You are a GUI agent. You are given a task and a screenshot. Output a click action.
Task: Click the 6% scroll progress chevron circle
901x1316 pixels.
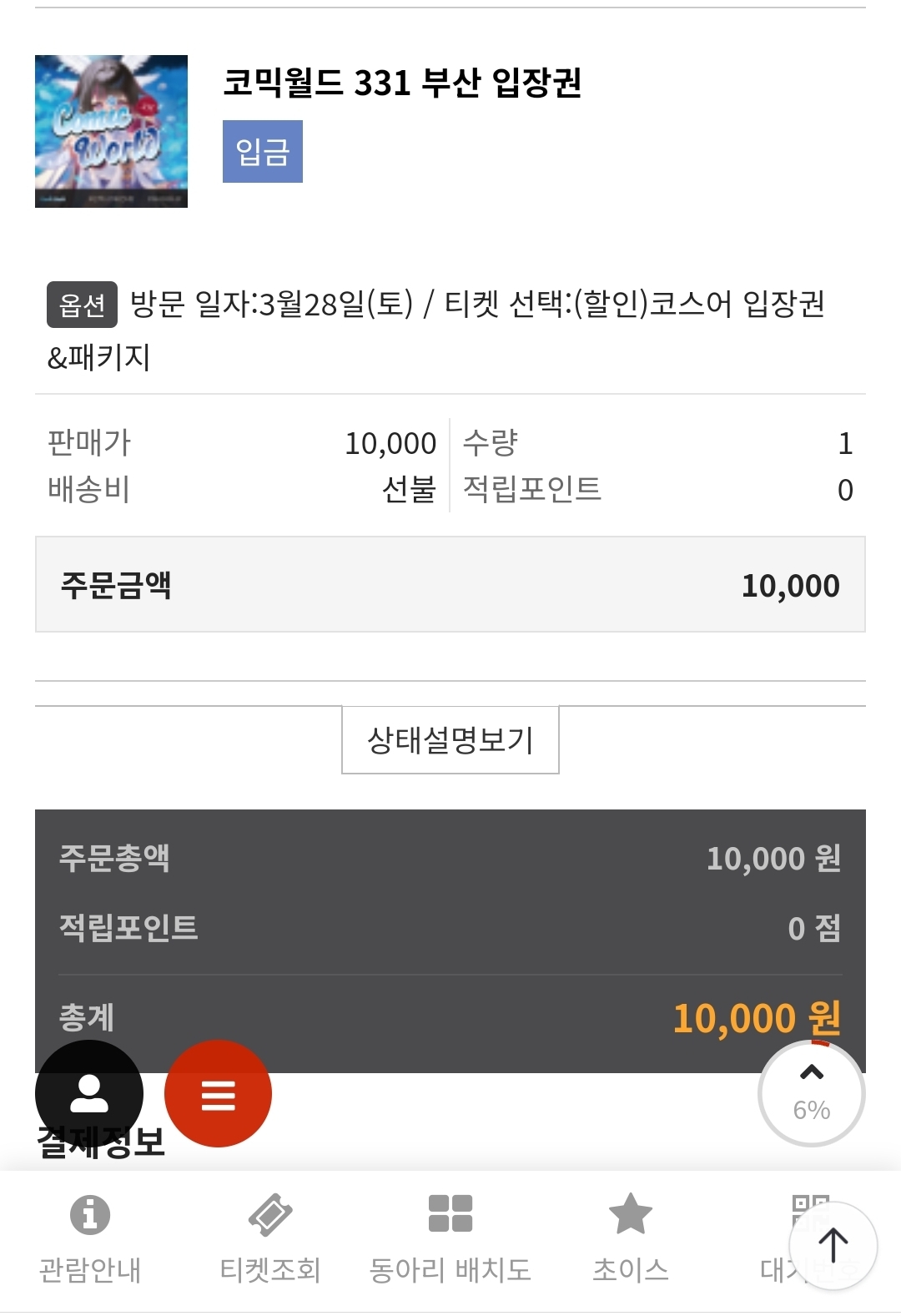click(x=811, y=1093)
